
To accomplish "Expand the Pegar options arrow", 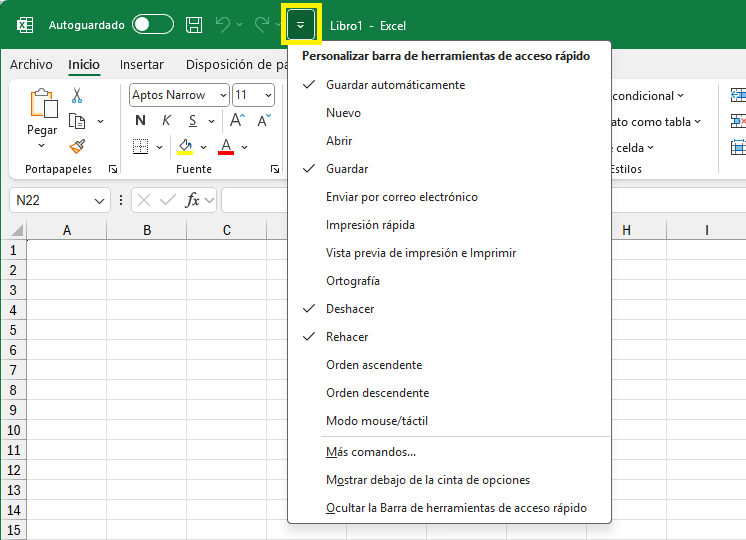I will (41, 146).
